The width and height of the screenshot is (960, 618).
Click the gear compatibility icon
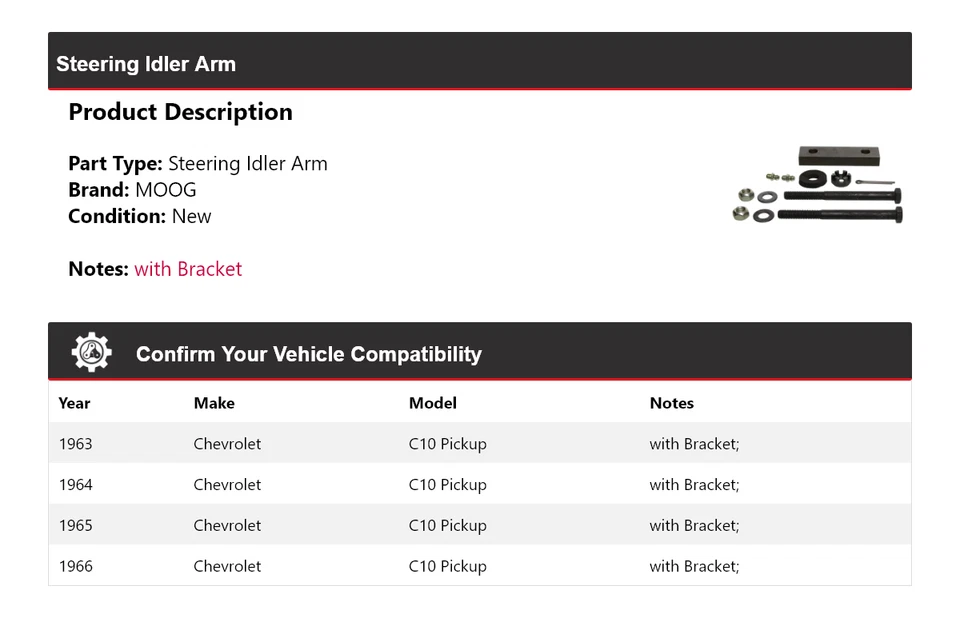point(91,352)
